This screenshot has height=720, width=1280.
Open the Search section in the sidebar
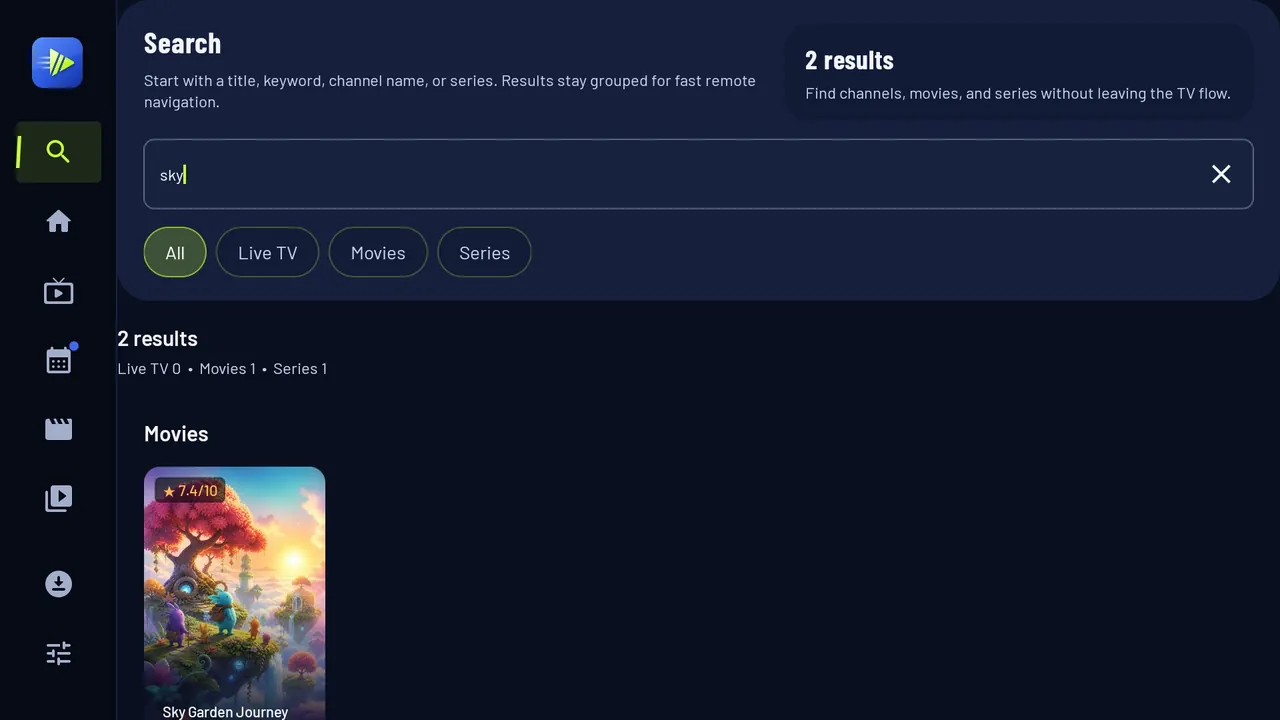click(58, 152)
